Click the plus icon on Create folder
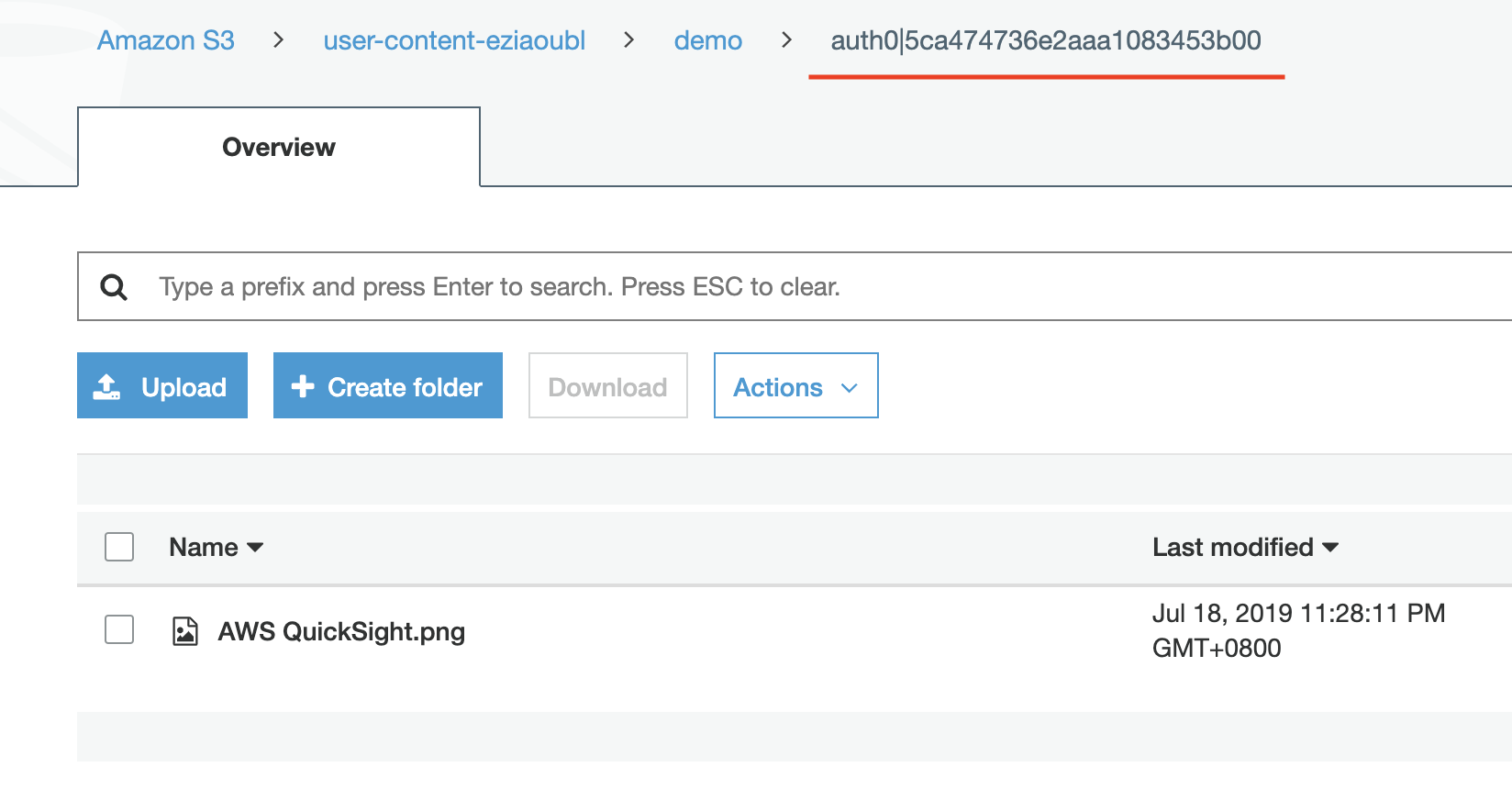The height and width of the screenshot is (789, 1512). [303, 387]
